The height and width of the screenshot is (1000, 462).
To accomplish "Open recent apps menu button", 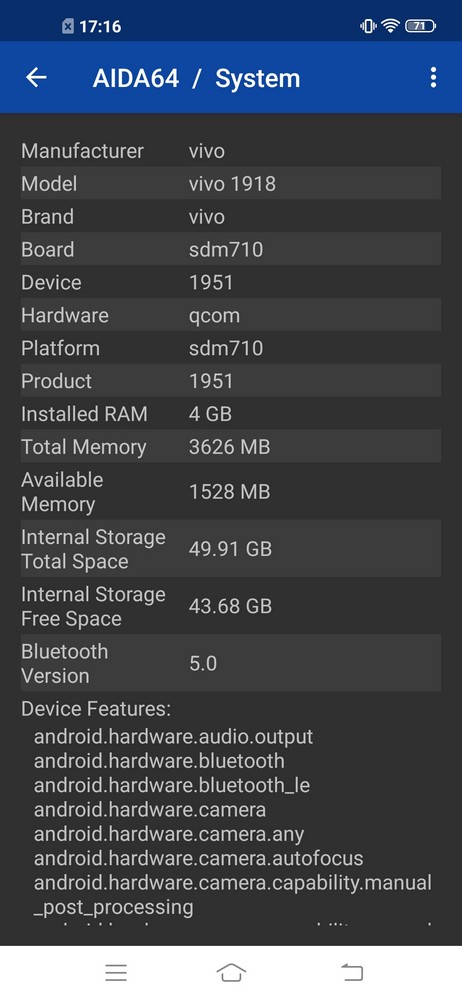I will click(x=116, y=972).
